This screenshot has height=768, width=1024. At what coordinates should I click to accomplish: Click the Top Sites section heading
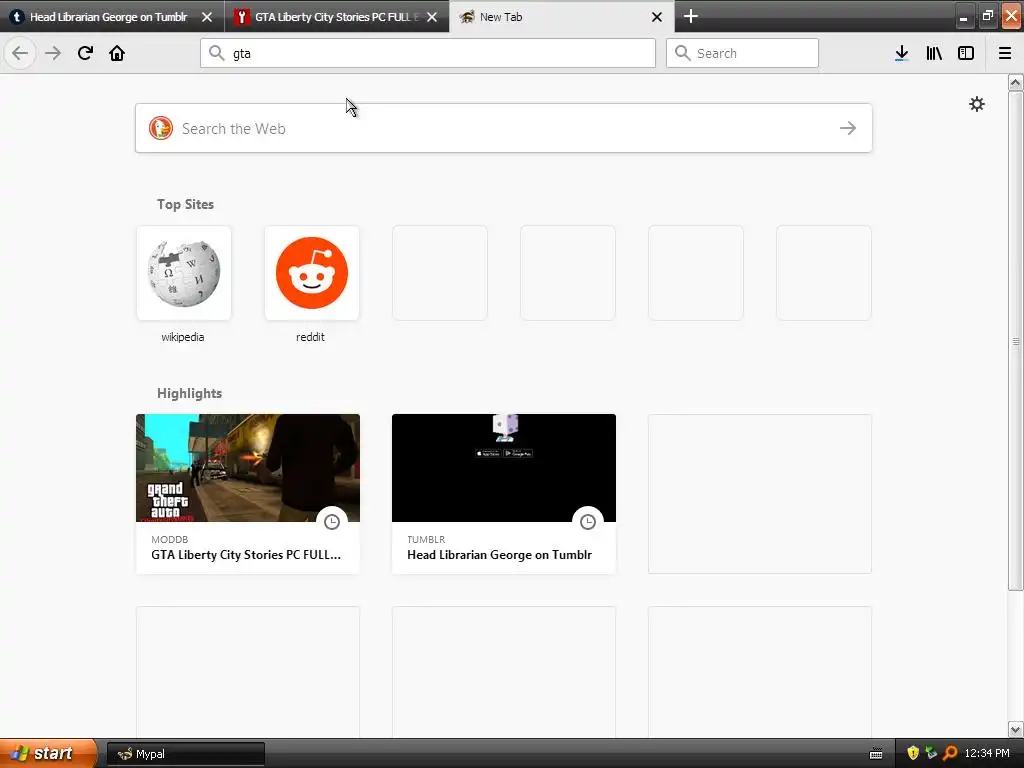[185, 204]
